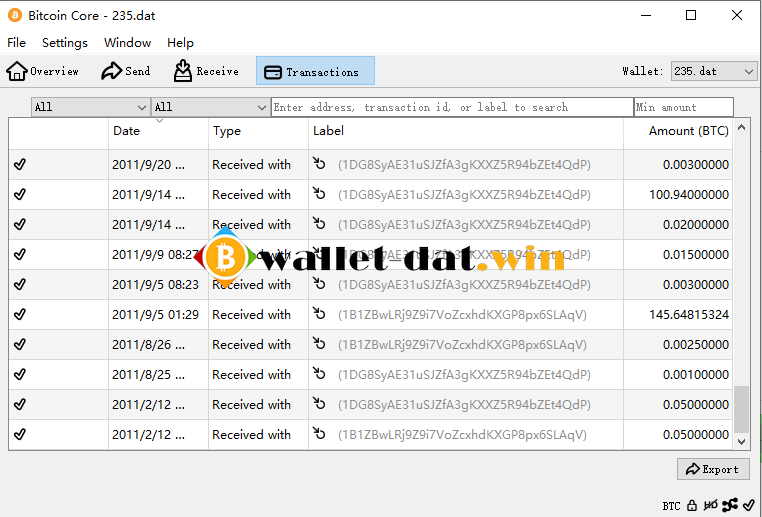762x517 pixels.
Task: Click confirmed checkmark of the 0.02000000 transaction
Action: (20, 224)
